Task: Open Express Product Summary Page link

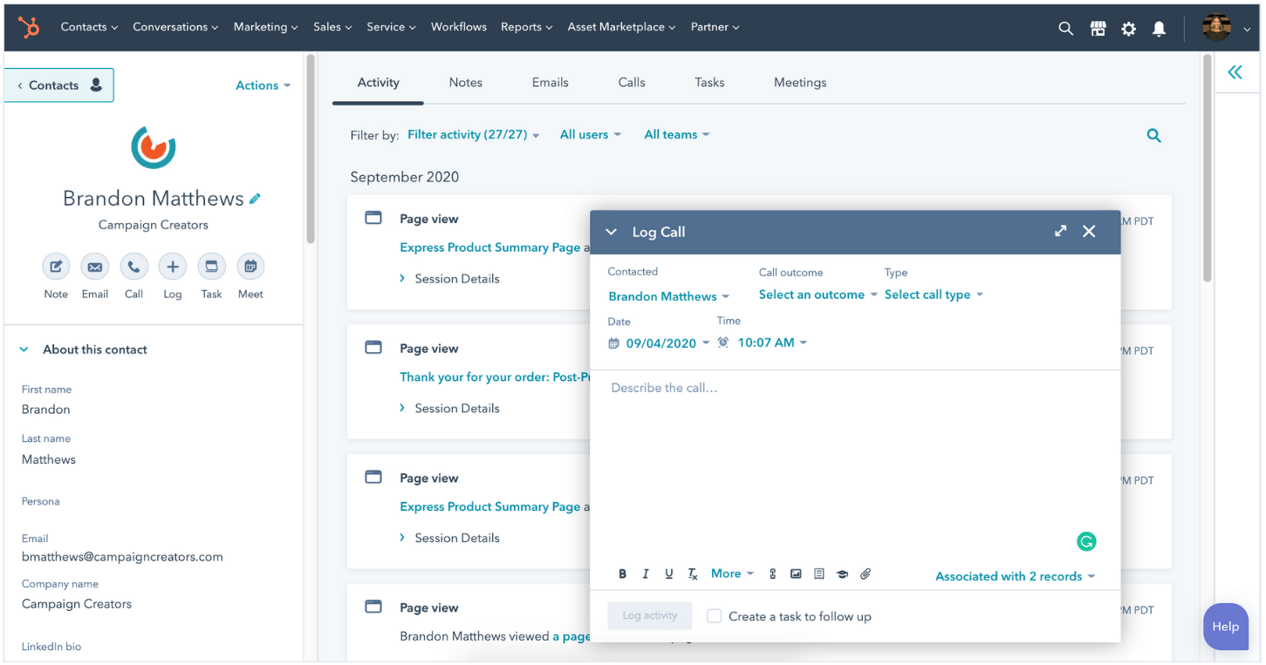Action: pos(488,247)
